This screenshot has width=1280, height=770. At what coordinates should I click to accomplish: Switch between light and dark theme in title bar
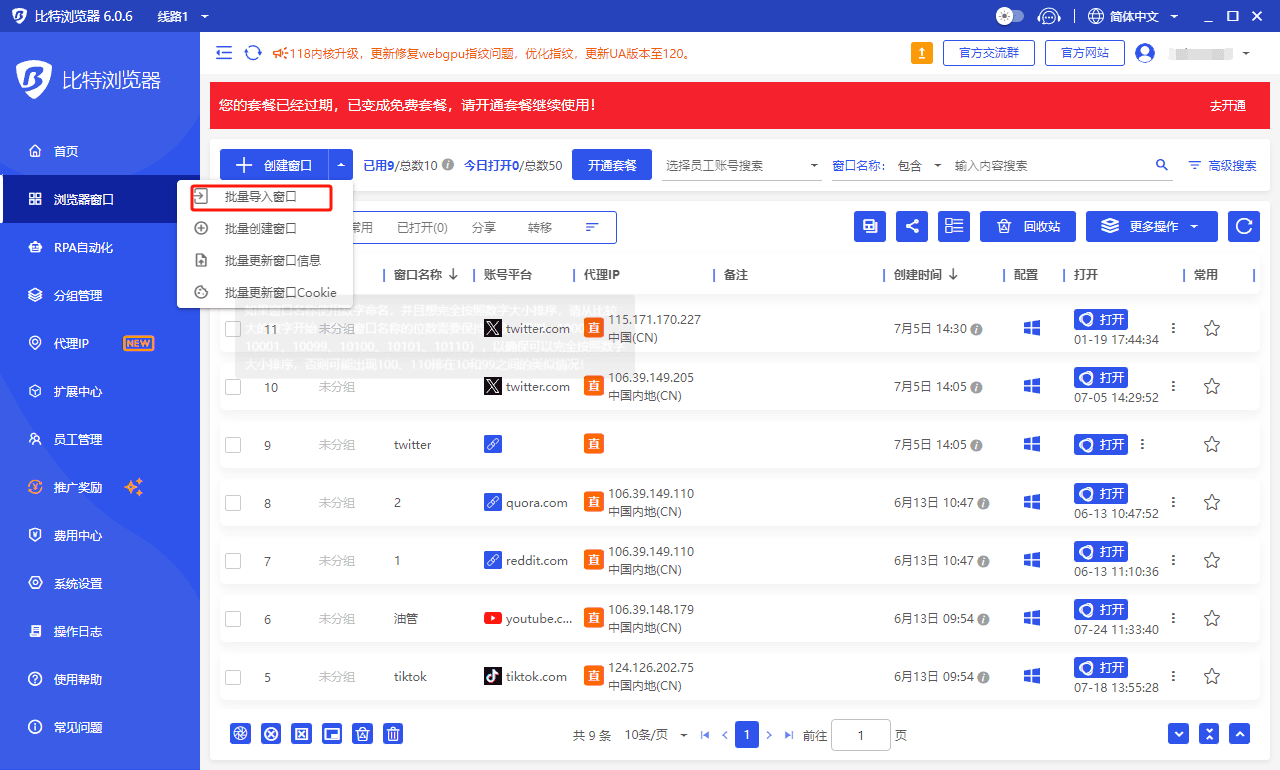[1009, 16]
